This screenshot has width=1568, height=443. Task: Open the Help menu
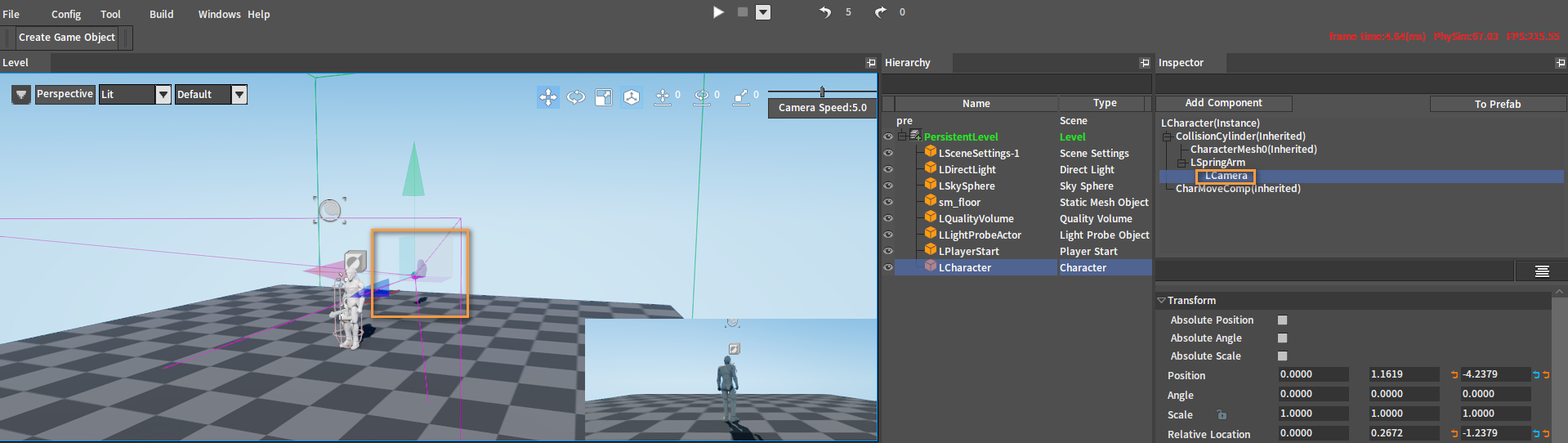coord(259,14)
